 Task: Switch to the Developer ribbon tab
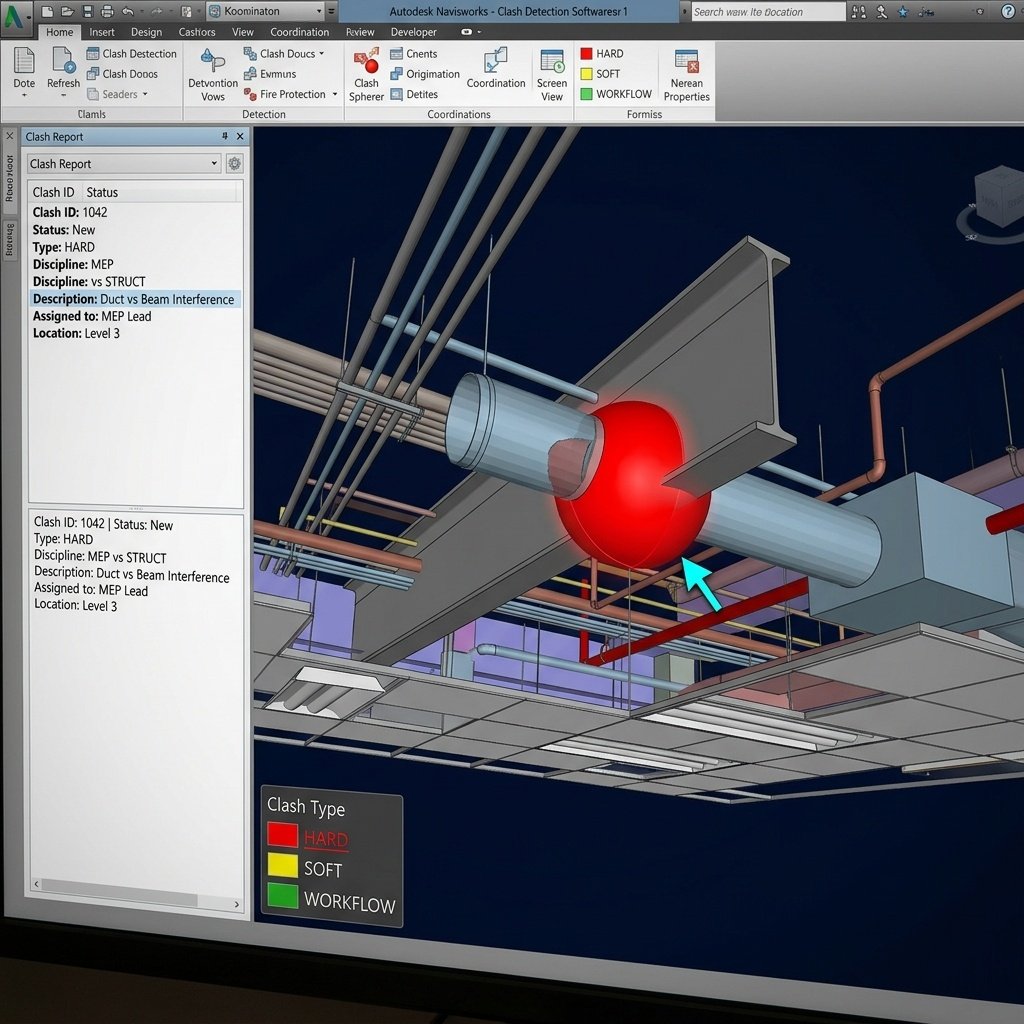(413, 32)
